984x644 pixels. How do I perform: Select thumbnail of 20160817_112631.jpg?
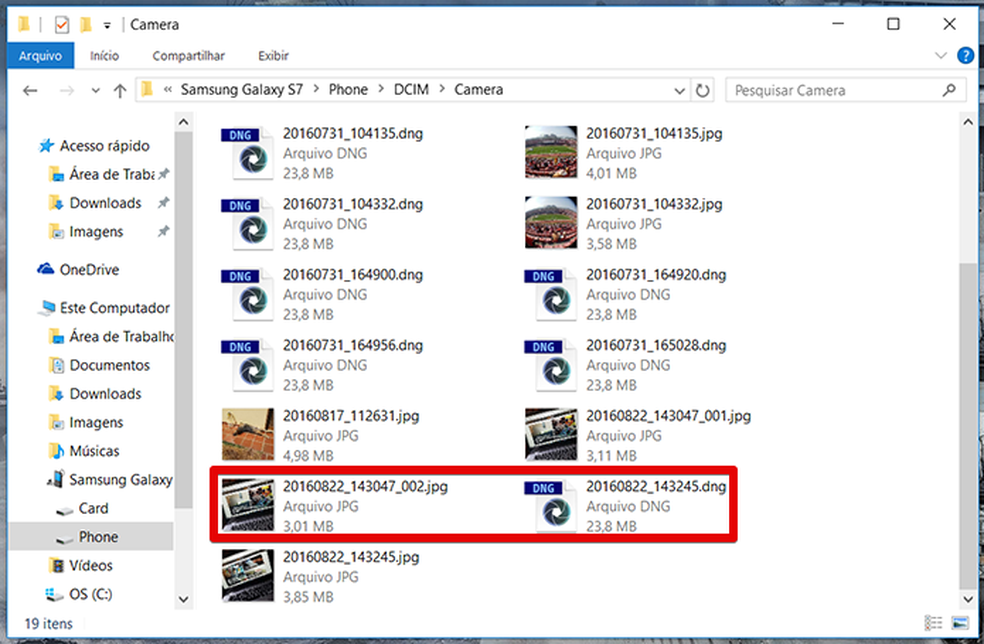(x=248, y=434)
